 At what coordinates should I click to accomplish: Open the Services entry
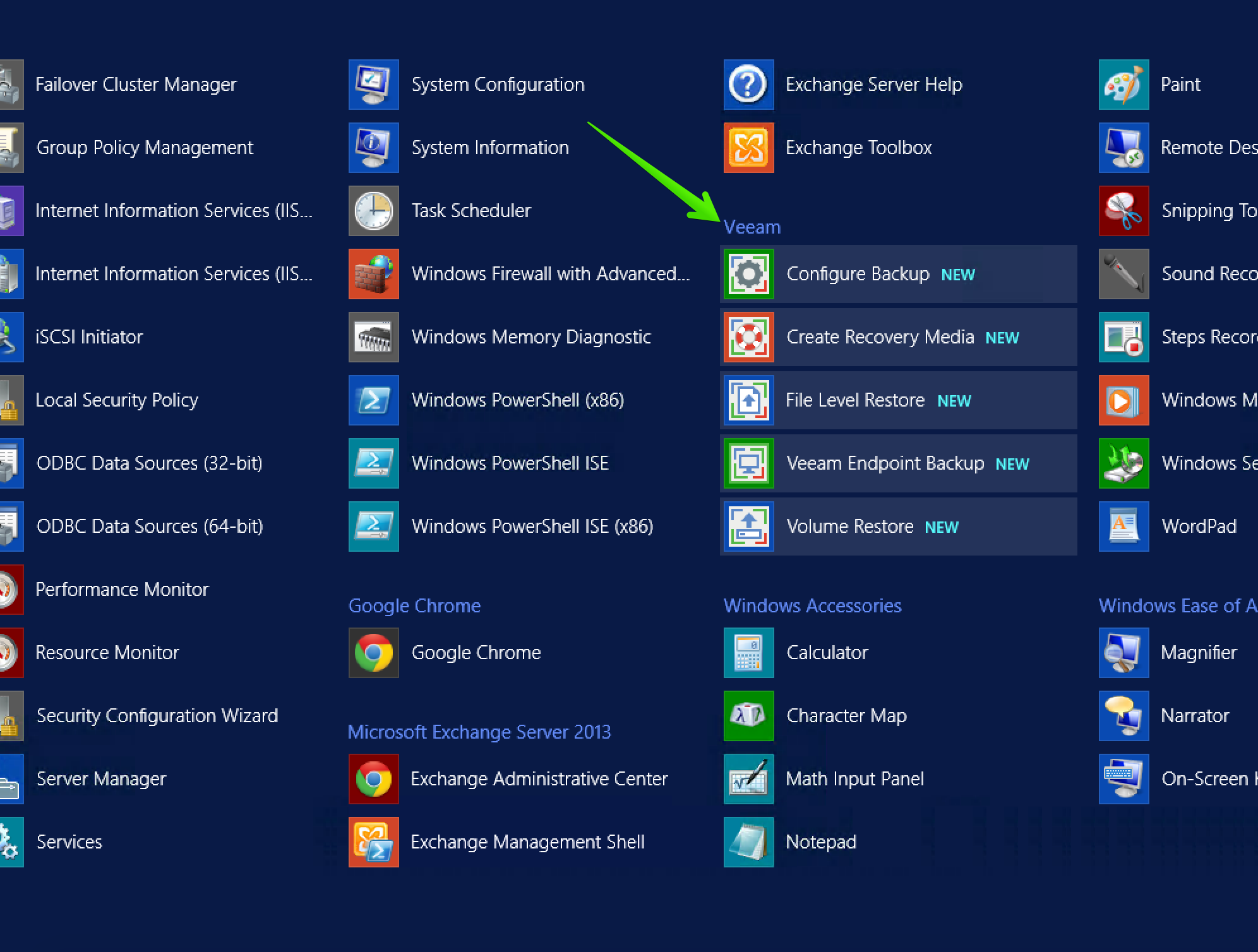coord(69,842)
